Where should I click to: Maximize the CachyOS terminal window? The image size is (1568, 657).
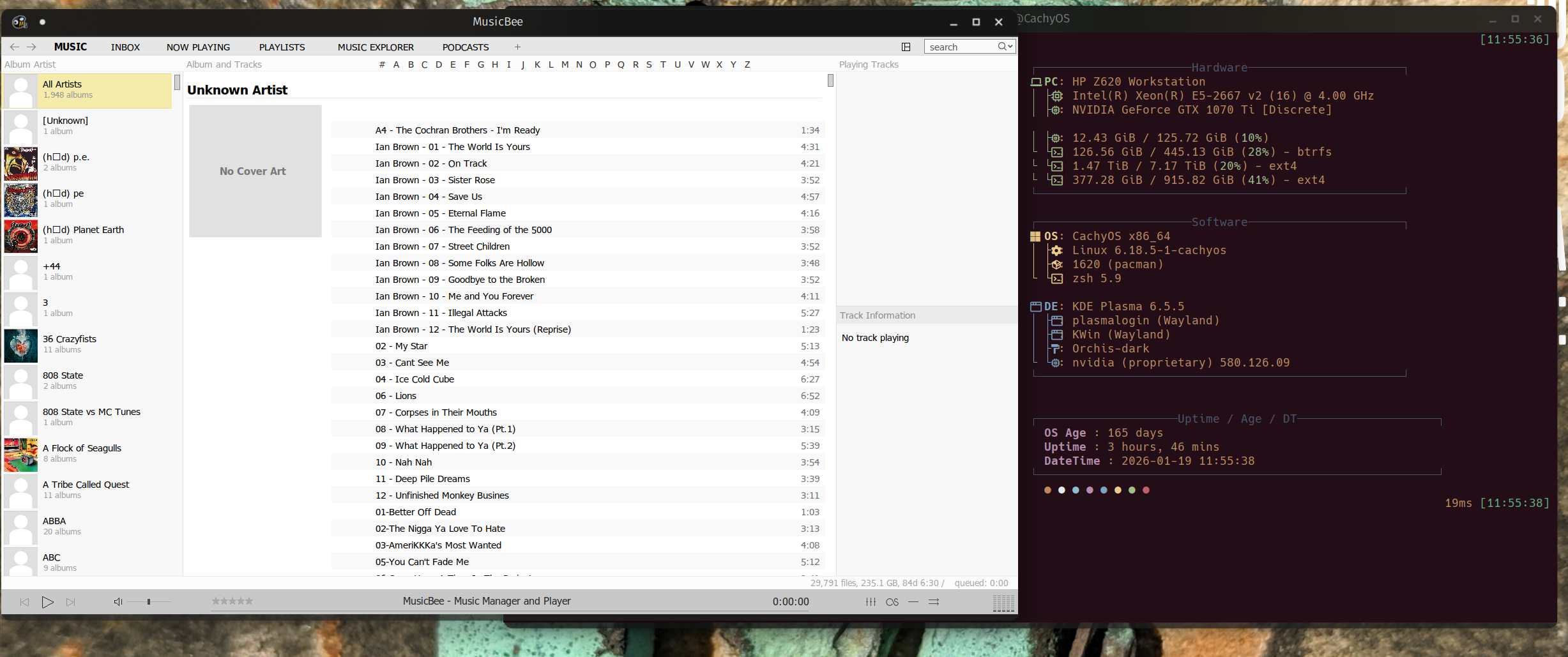pyautogui.click(x=1515, y=19)
